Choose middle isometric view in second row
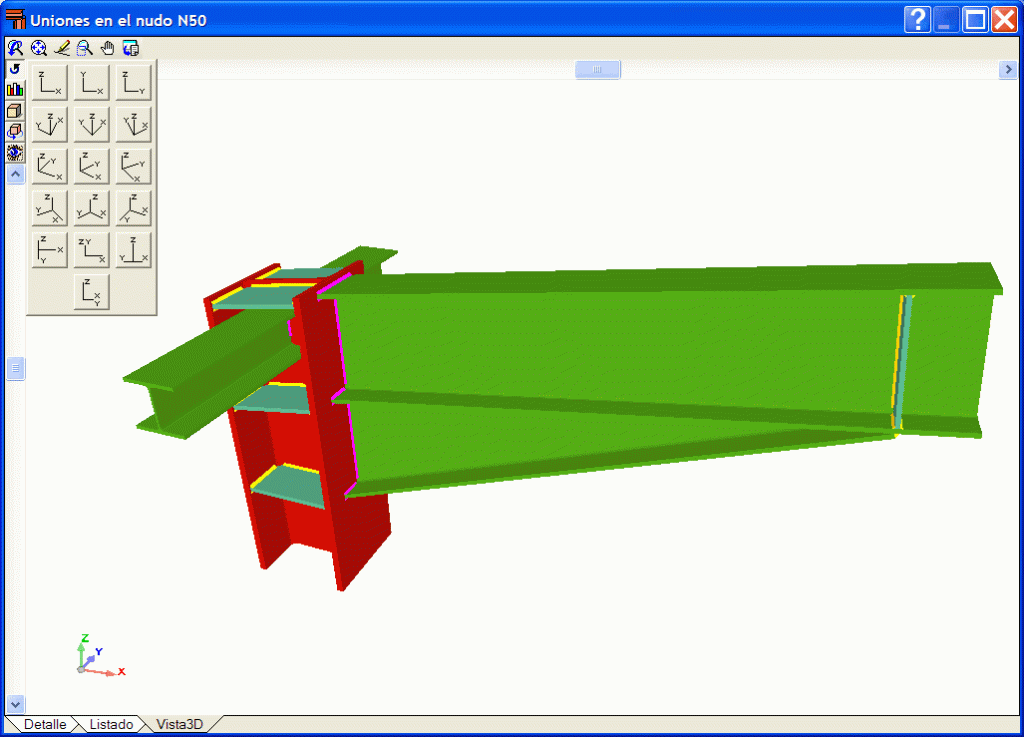 pyautogui.click(x=91, y=125)
